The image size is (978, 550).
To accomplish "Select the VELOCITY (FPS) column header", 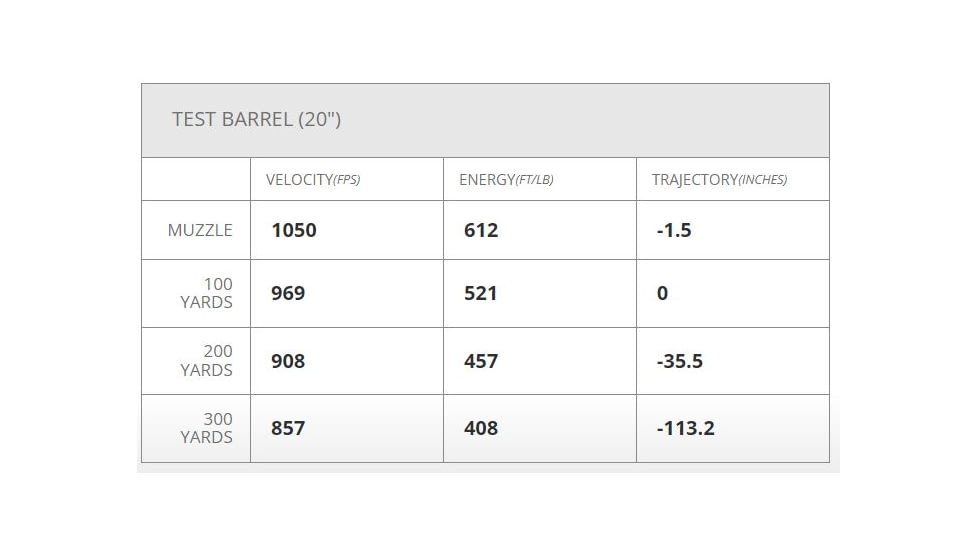I will point(313,180).
